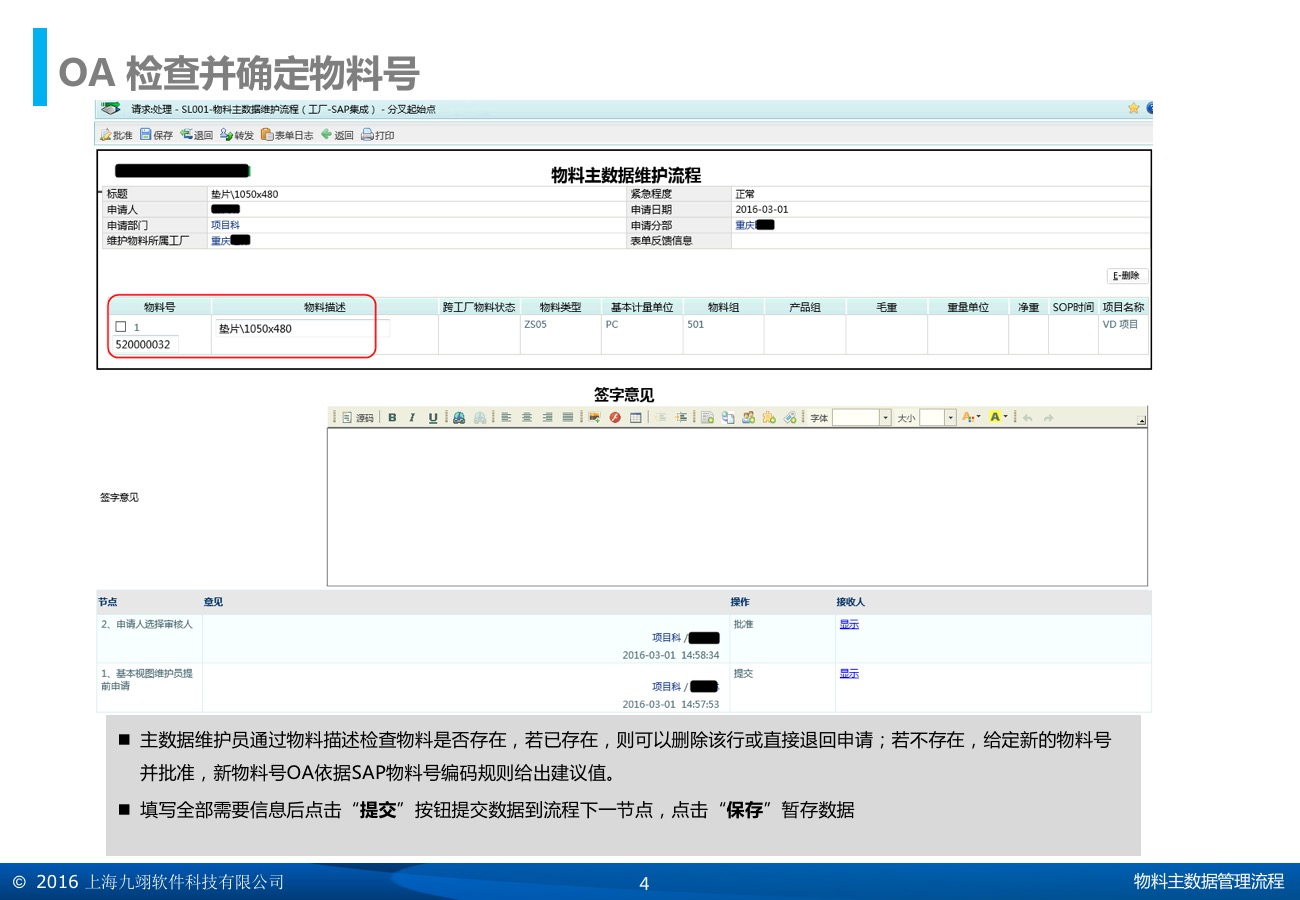1300x900 pixels.
Task: Click 显示 link in the 提交 row
Action: [849, 674]
